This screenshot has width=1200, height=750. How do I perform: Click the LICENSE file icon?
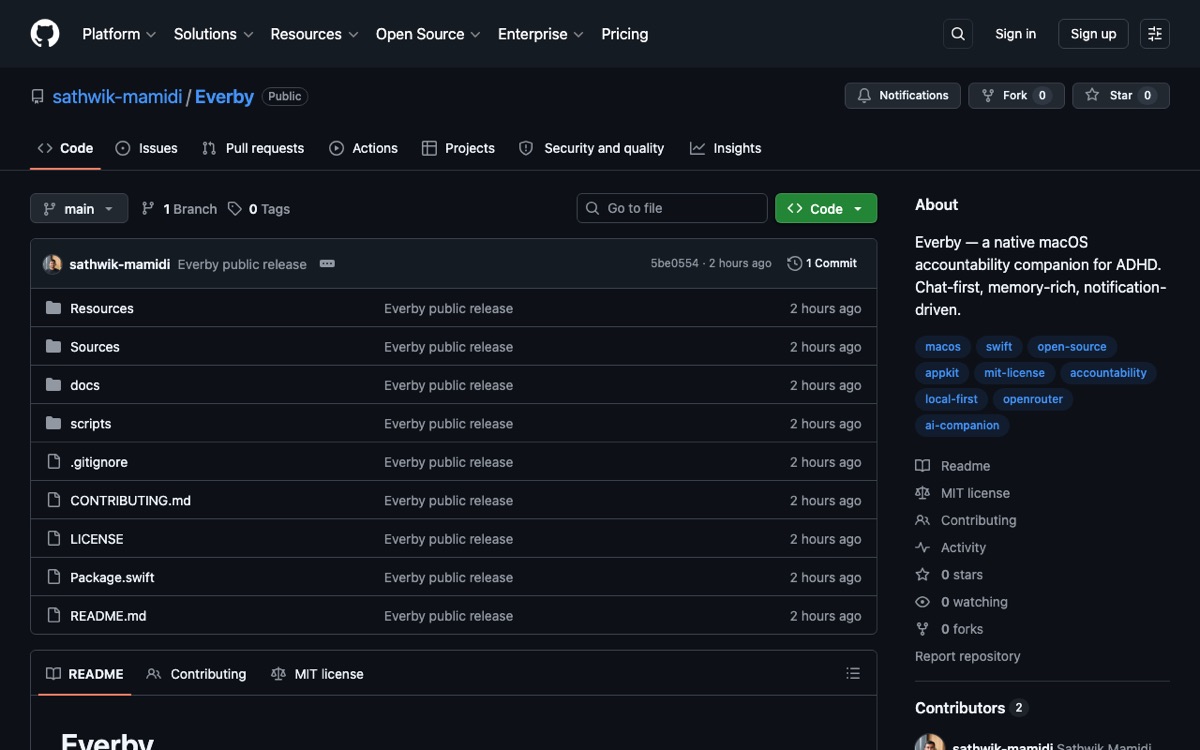coord(54,539)
